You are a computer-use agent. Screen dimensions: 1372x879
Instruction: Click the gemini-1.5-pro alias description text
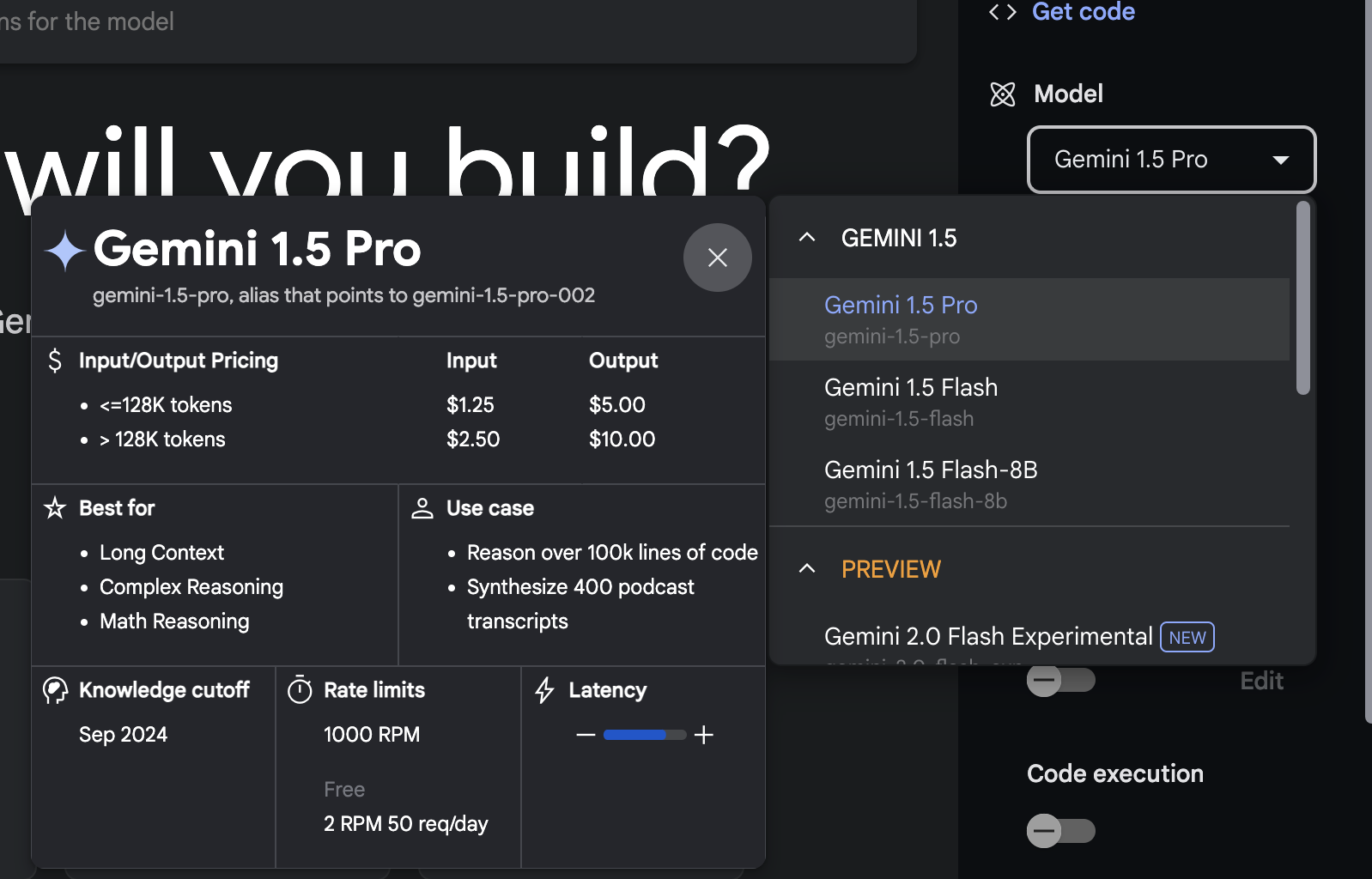[x=343, y=295]
